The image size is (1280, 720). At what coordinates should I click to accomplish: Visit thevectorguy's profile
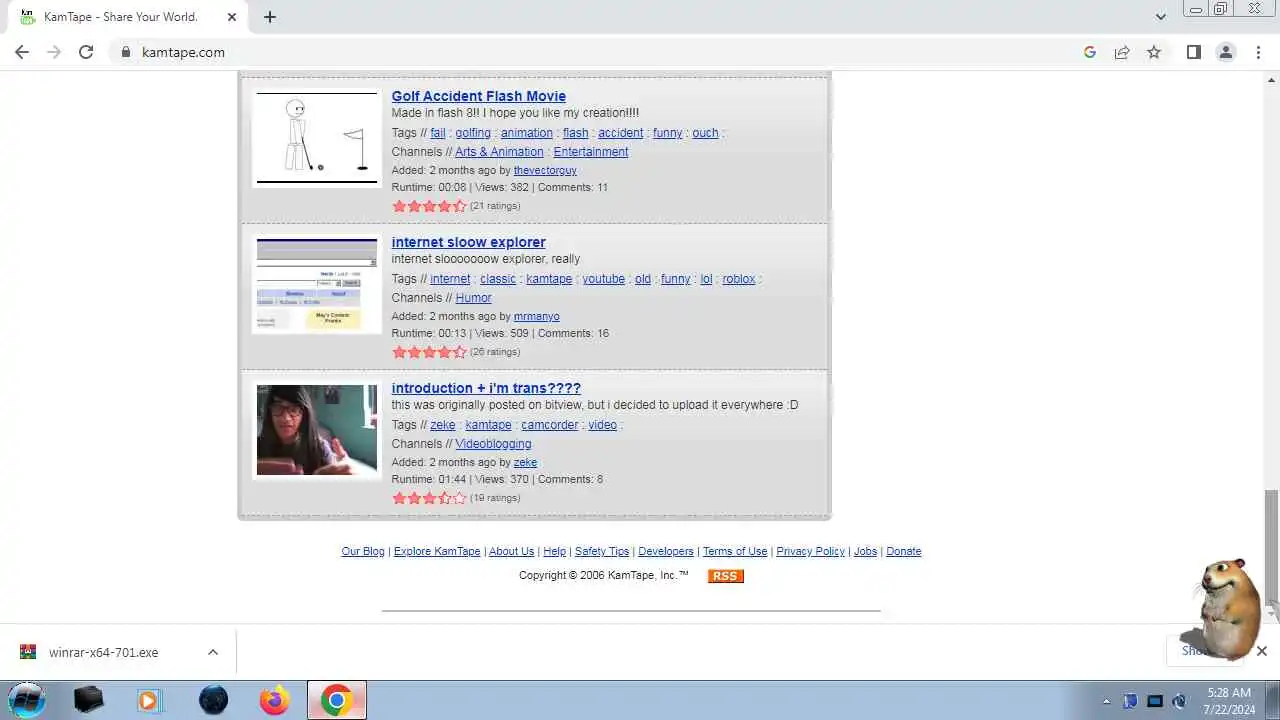[545, 171]
